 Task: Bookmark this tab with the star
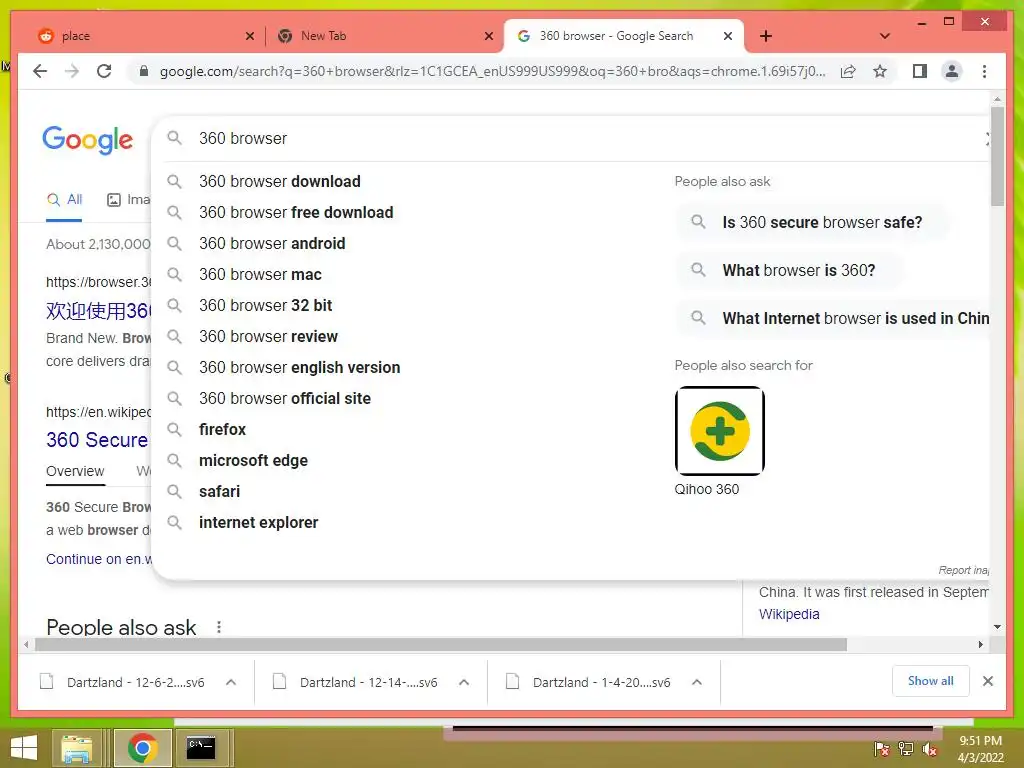click(880, 71)
